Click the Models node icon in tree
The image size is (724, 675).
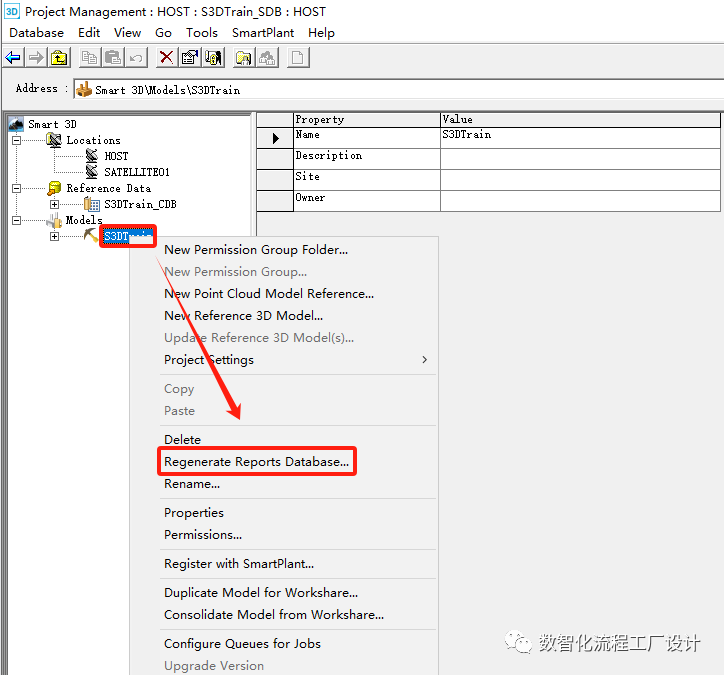click(54, 220)
